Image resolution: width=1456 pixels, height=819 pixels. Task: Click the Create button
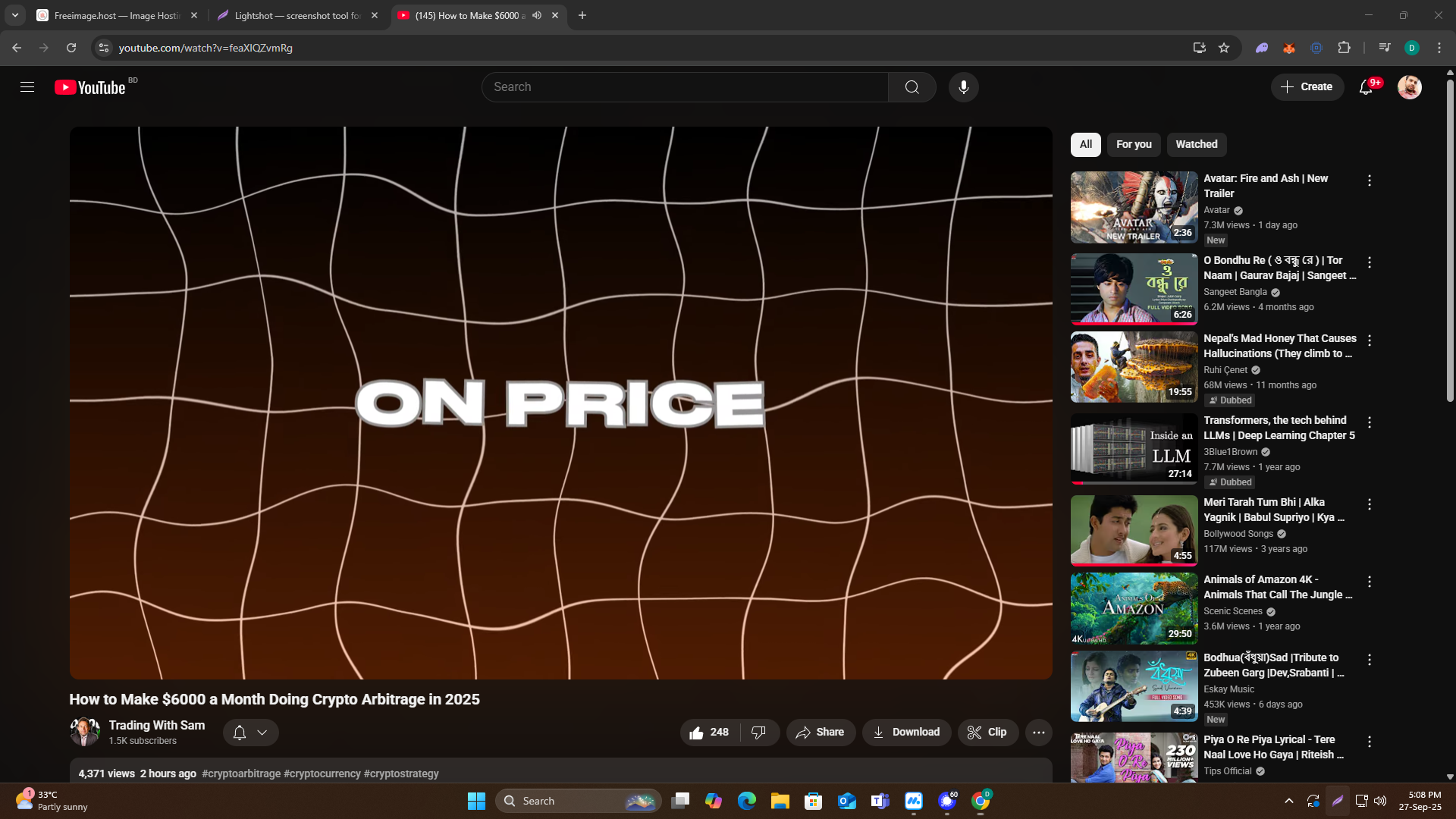coord(1307,87)
